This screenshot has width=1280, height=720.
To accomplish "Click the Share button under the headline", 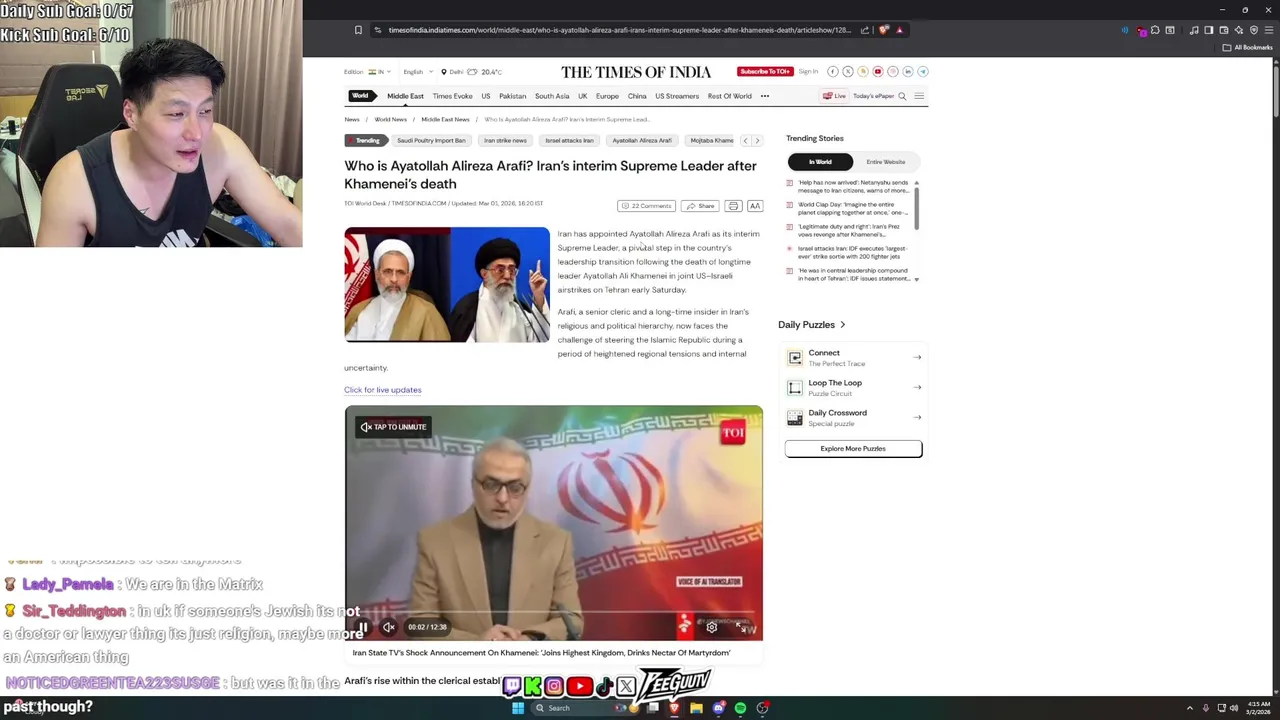I will (700, 206).
